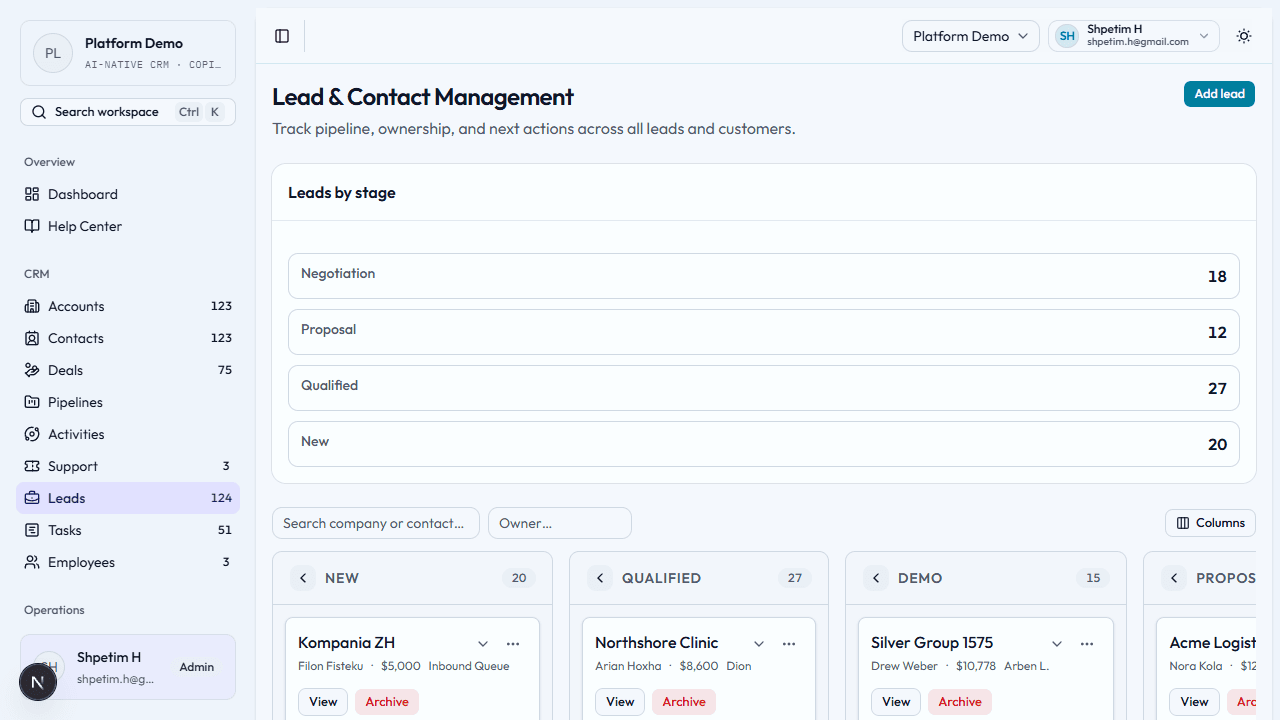Open the Support section

[71, 466]
